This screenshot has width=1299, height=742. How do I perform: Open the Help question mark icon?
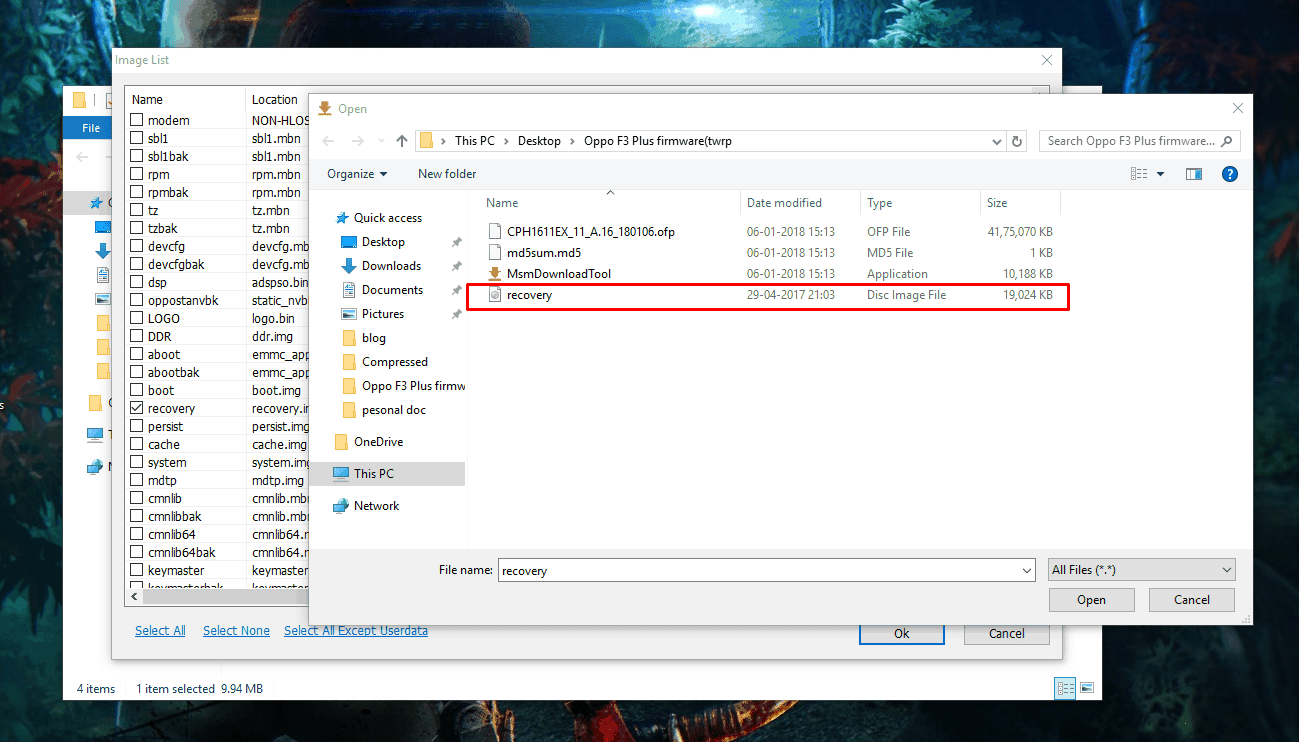click(1230, 174)
